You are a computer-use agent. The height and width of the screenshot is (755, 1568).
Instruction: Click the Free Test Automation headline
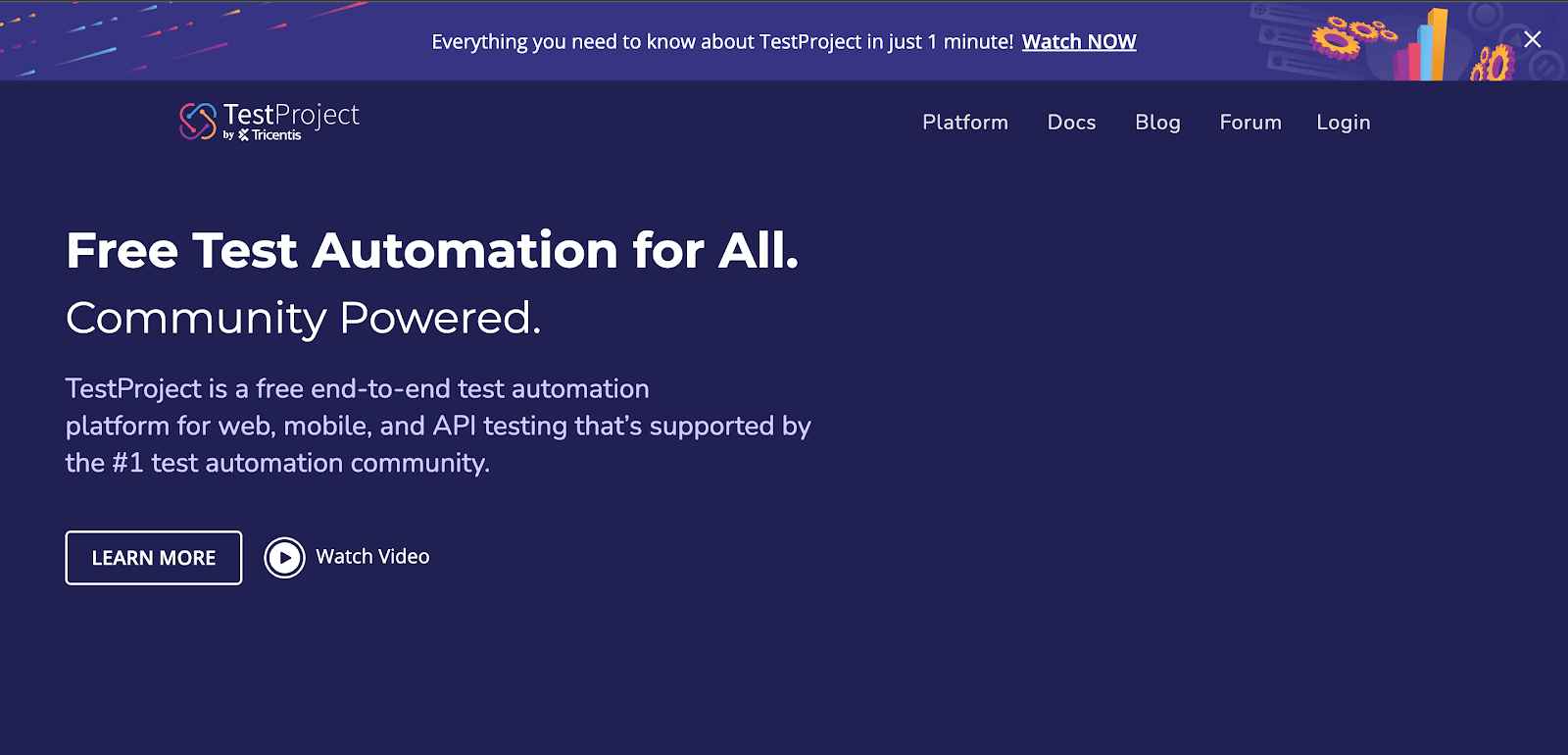click(431, 251)
